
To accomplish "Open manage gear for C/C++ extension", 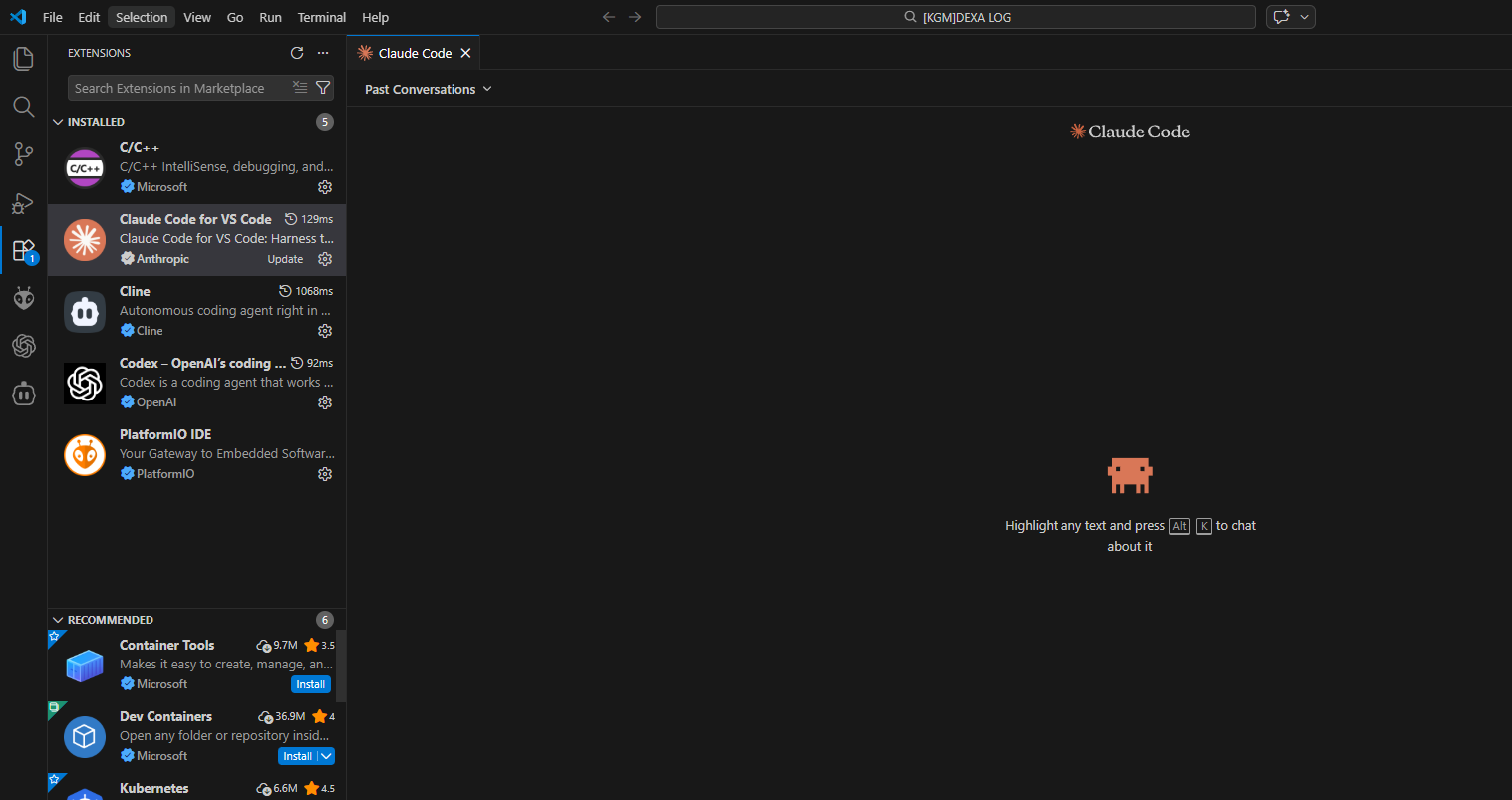I will [325, 187].
